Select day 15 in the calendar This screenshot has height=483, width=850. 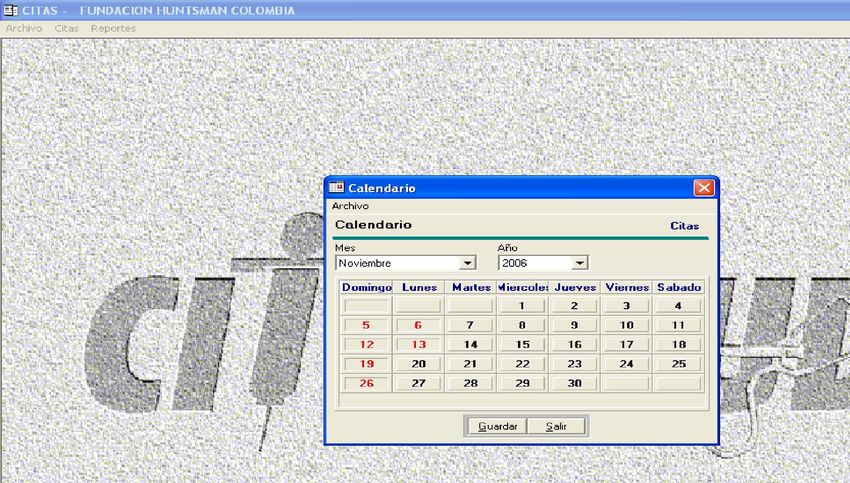[x=522, y=345]
